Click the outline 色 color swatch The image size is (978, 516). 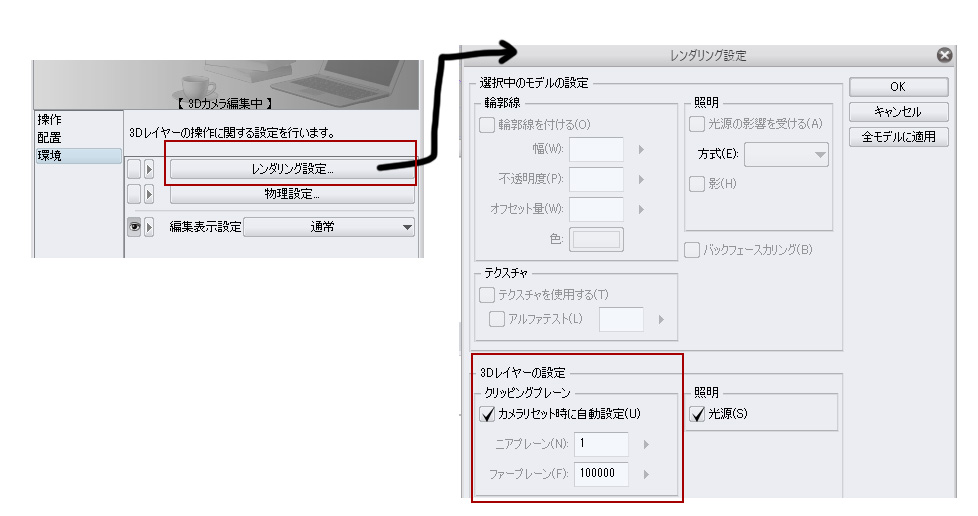(x=596, y=239)
